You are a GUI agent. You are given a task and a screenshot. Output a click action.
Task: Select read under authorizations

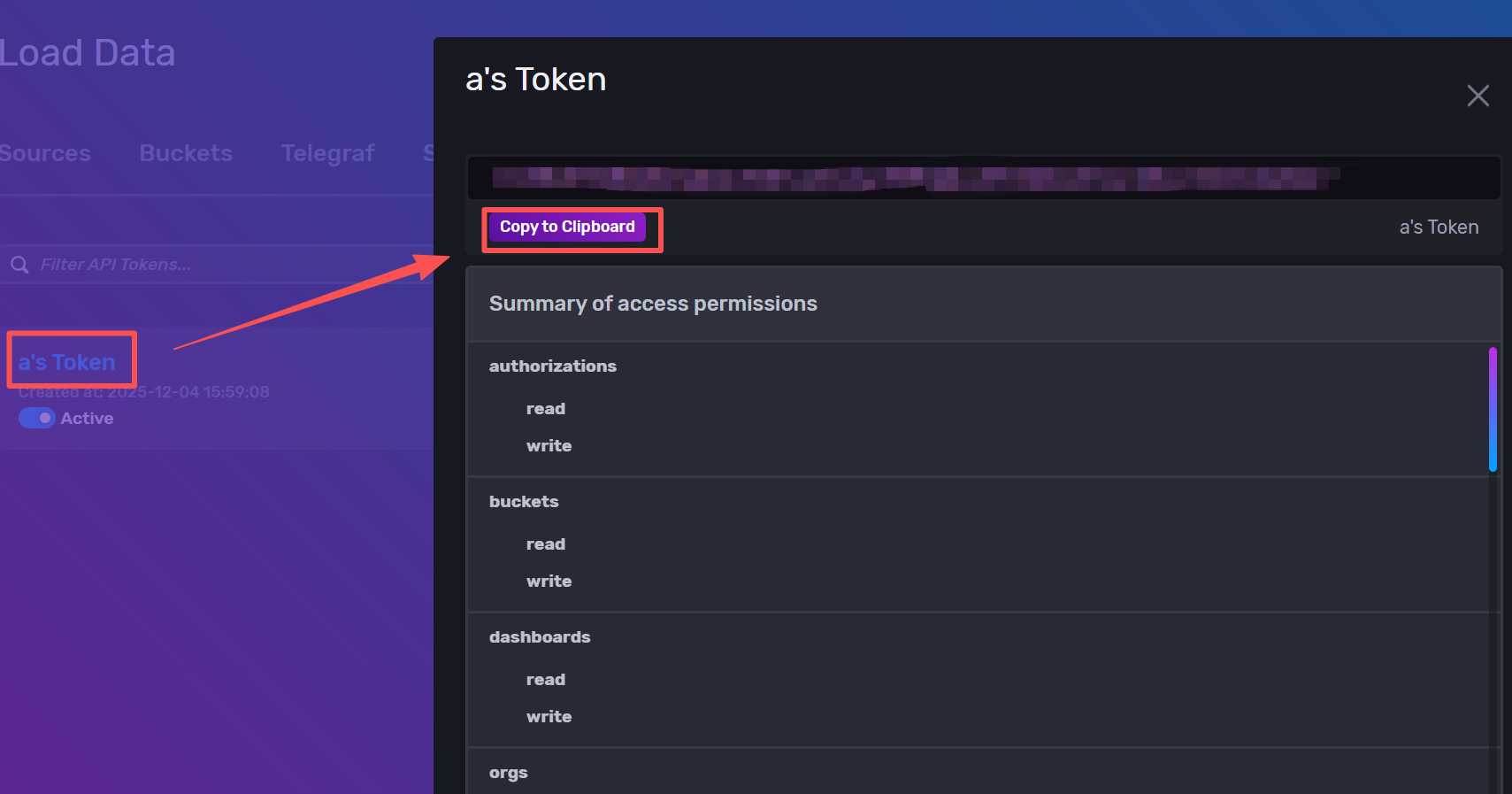coord(545,409)
